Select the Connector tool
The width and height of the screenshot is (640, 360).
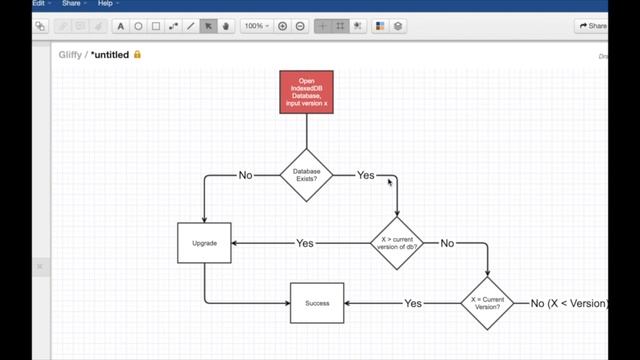pos(173,26)
